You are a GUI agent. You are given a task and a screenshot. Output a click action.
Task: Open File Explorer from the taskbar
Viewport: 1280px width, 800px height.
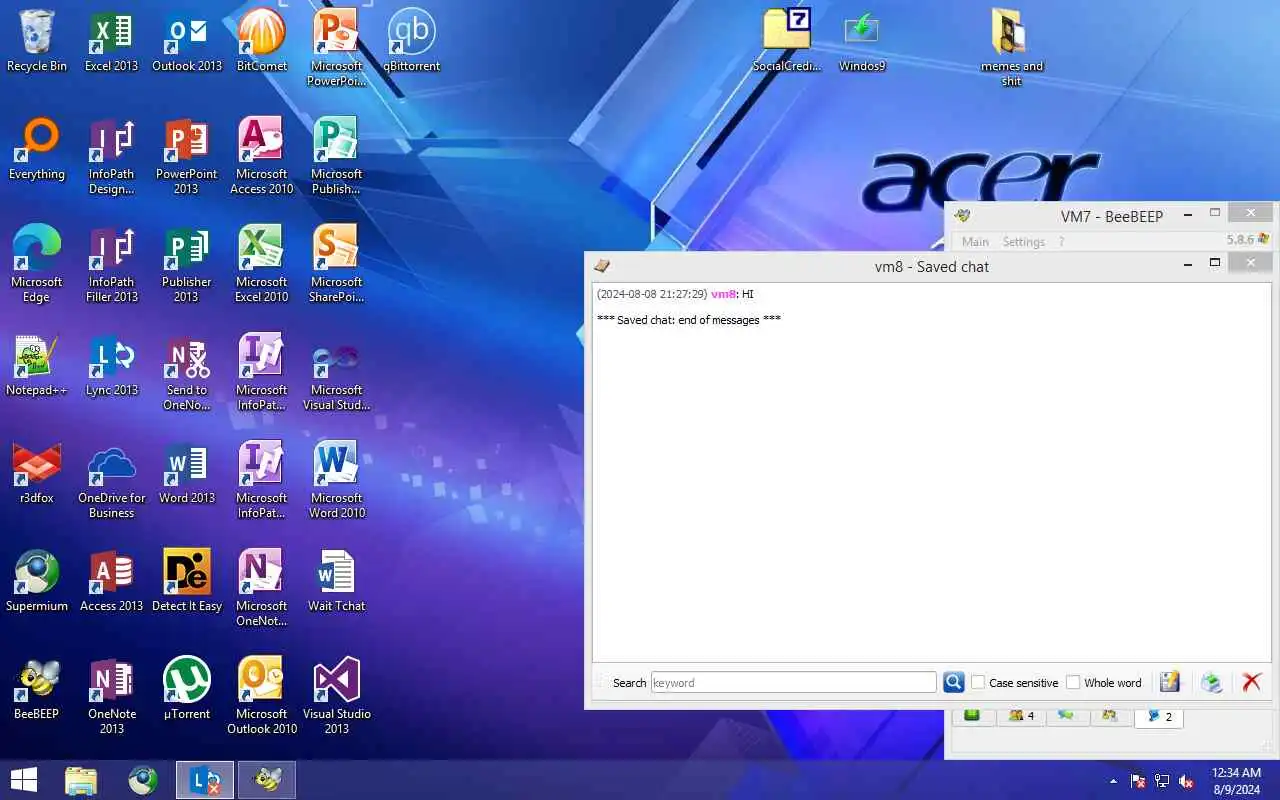(x=81, y=780)
